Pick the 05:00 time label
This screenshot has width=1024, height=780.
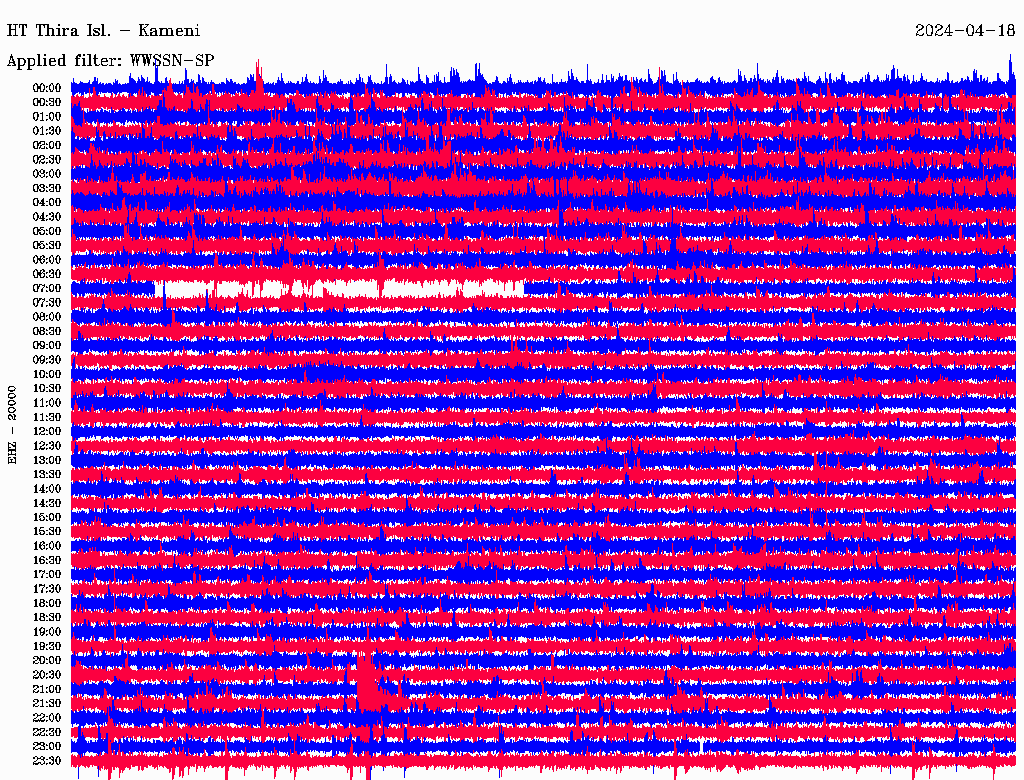tap(47, 231)
